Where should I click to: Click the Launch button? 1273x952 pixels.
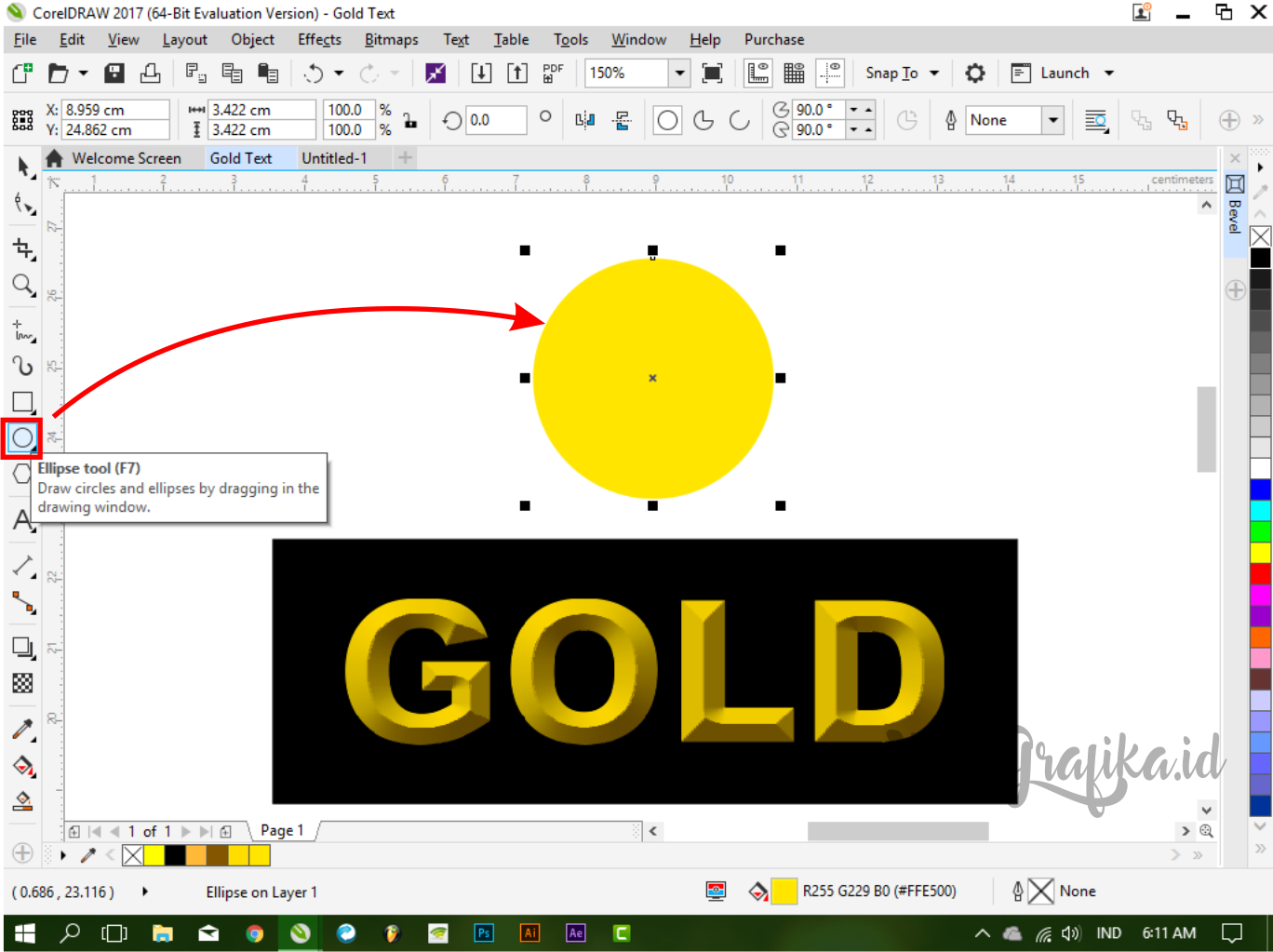click(x=1062, y=73)
